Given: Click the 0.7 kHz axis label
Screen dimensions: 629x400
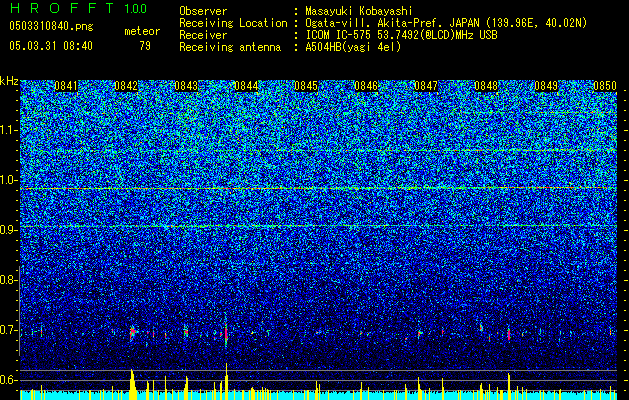Looking at the screenshot, I should 9,330.
